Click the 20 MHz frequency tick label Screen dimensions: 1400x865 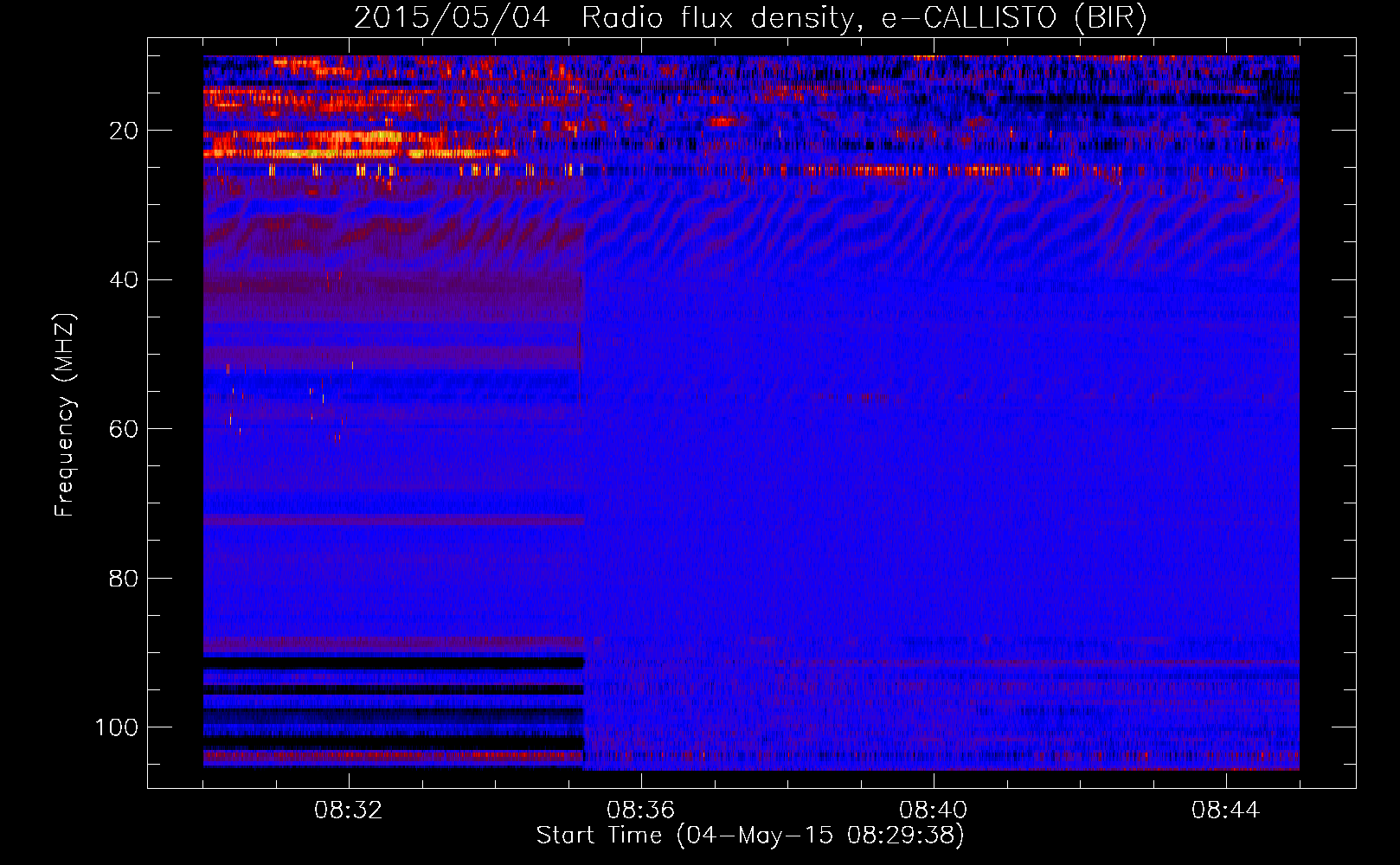coord(124,131)
